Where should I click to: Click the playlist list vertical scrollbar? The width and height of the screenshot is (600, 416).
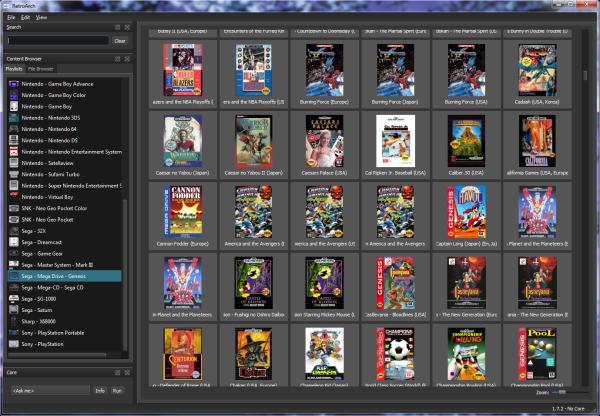[x=125, y=274]
